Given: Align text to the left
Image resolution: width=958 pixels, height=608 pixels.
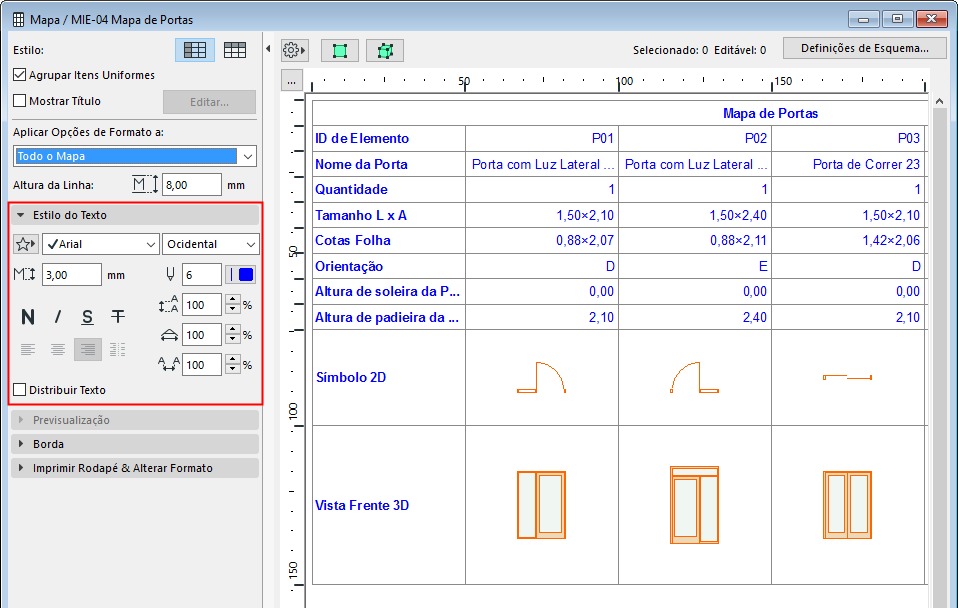Looking at the screenshot, I should 28,349.
